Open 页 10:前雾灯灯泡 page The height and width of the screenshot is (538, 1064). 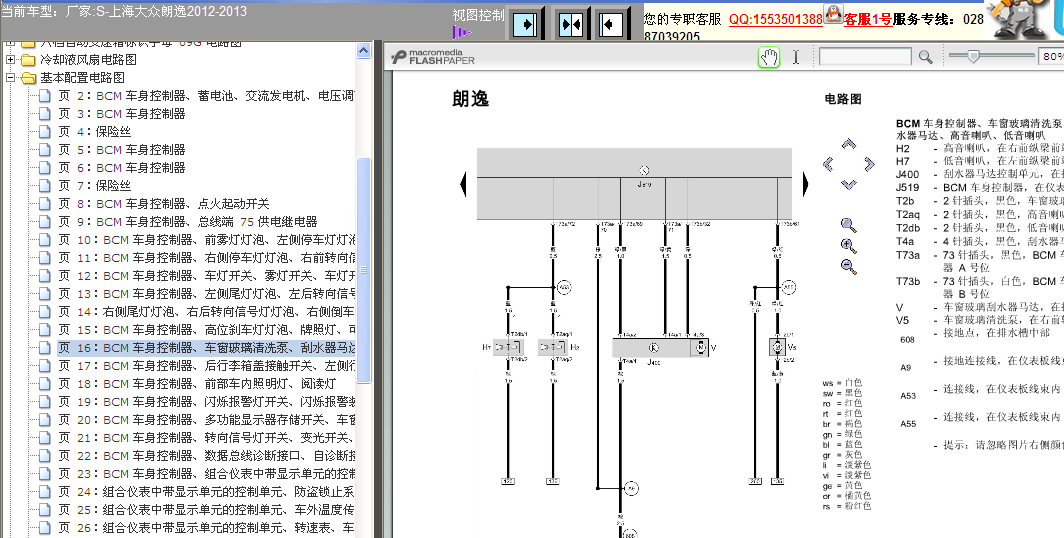[x=206, y=240]
